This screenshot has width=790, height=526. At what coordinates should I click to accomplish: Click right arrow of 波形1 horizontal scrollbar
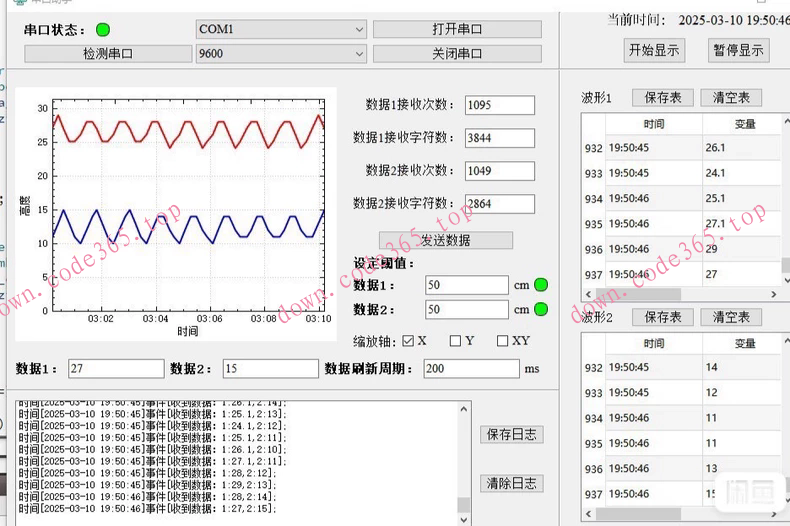click(x=774, y=294)
